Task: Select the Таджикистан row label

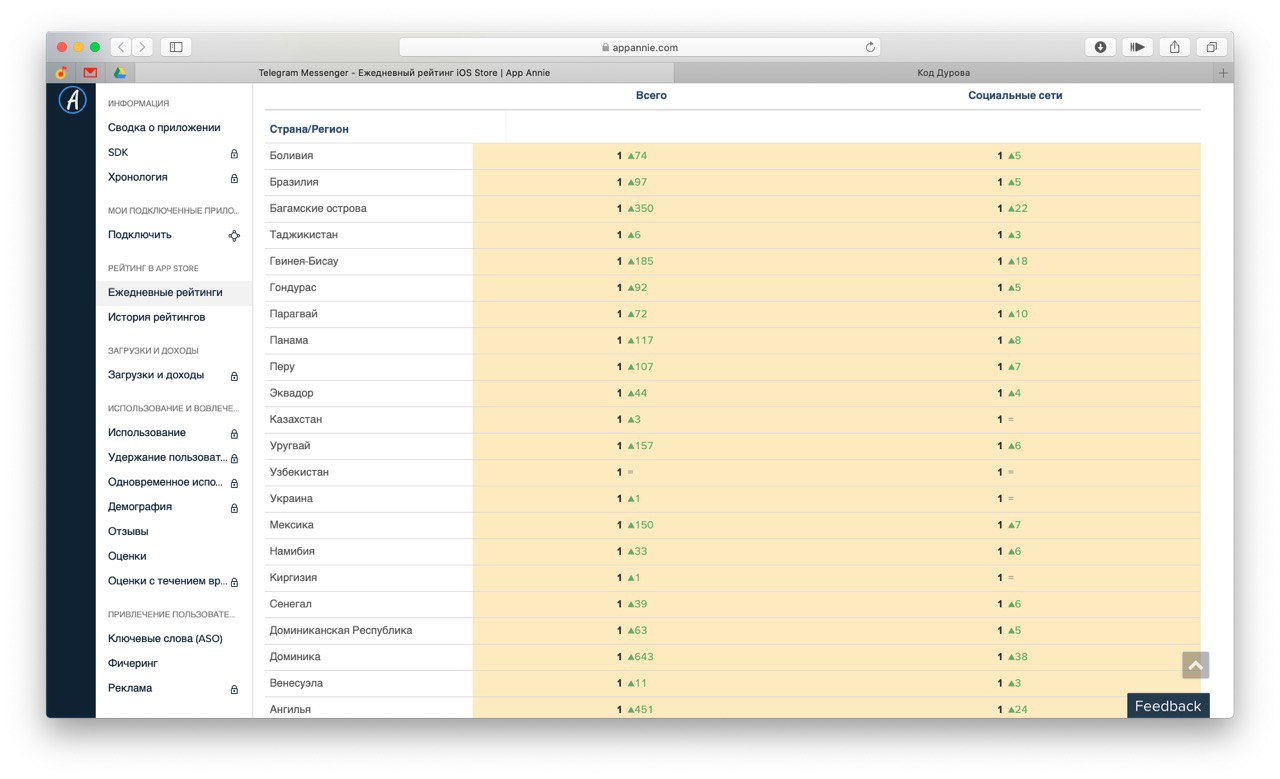Action: click(303, 235)
